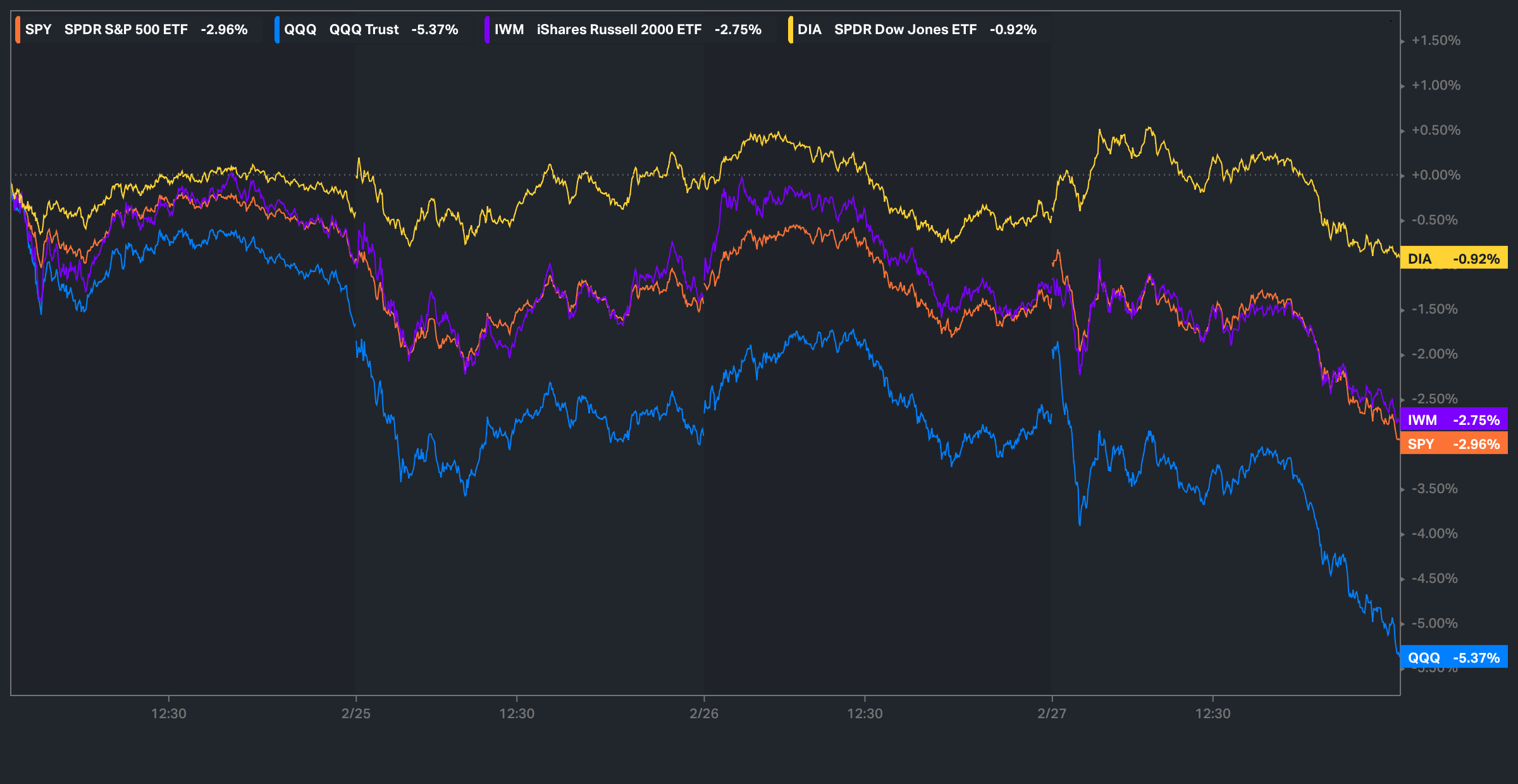
Task: Click the -0.50% axis label
Action: (x=1435, y=220)
